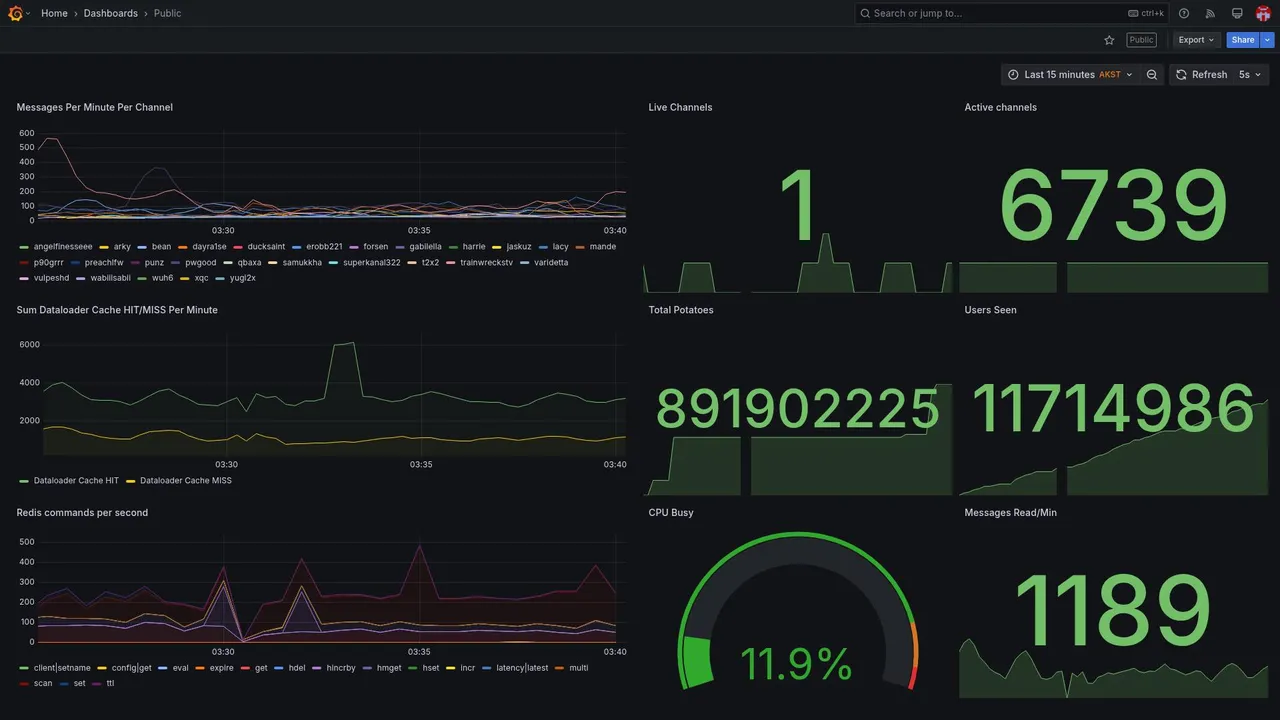
Task: Star this dashboard as favorite
Action: click(1109, 40)
